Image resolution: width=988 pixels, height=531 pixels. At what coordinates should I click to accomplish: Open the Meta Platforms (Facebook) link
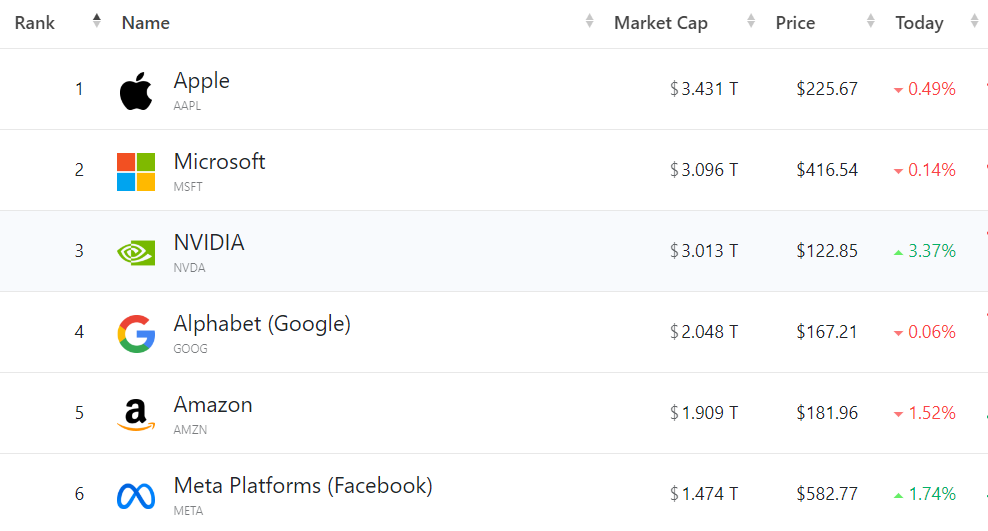pyautogui.click(x=302, y=486)
